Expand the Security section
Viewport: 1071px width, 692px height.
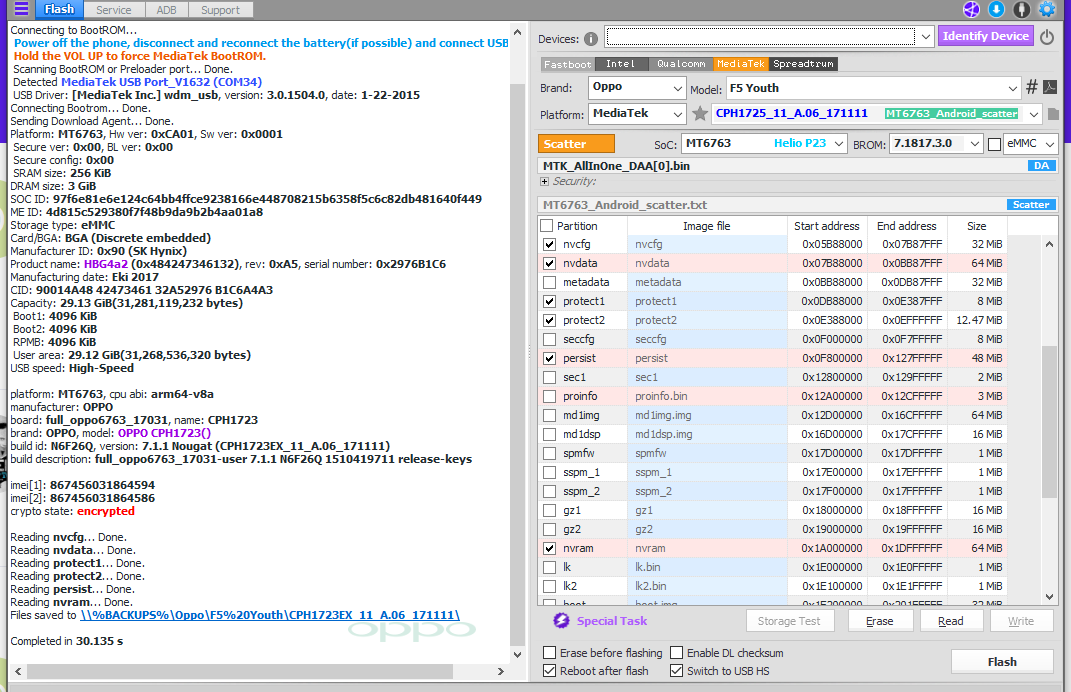point(544,182)
